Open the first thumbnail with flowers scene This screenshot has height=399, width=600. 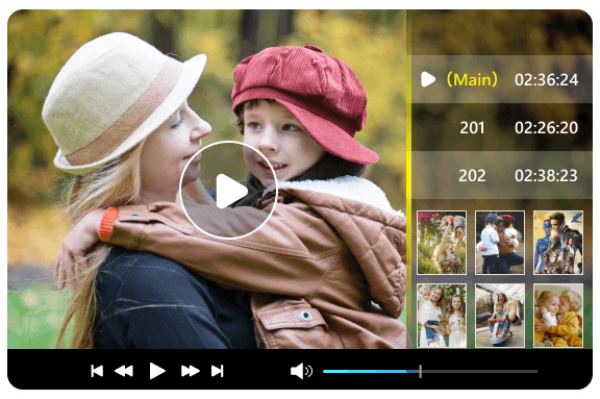pos(442,242)
